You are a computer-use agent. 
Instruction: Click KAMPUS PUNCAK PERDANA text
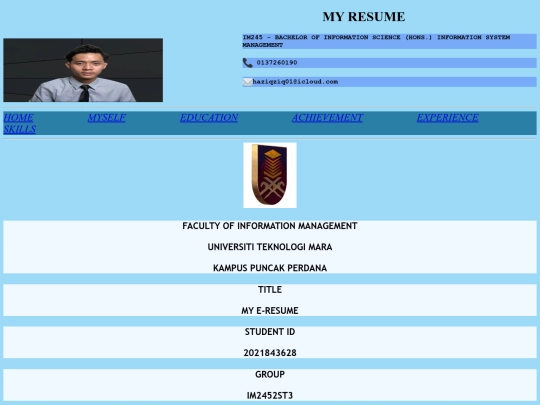point(270,268)
